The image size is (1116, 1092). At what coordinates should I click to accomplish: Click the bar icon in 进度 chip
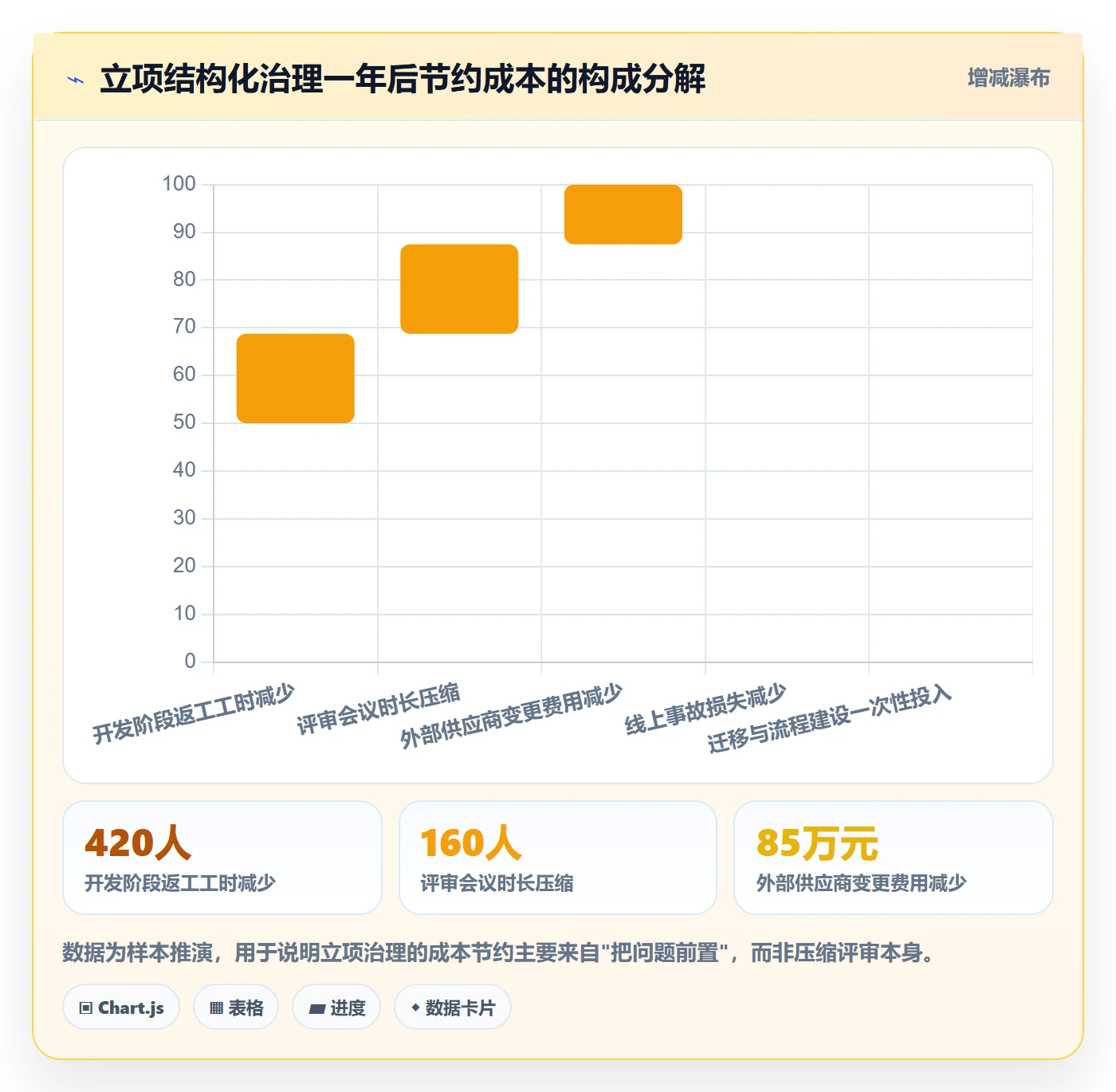tap(317, 1009)
